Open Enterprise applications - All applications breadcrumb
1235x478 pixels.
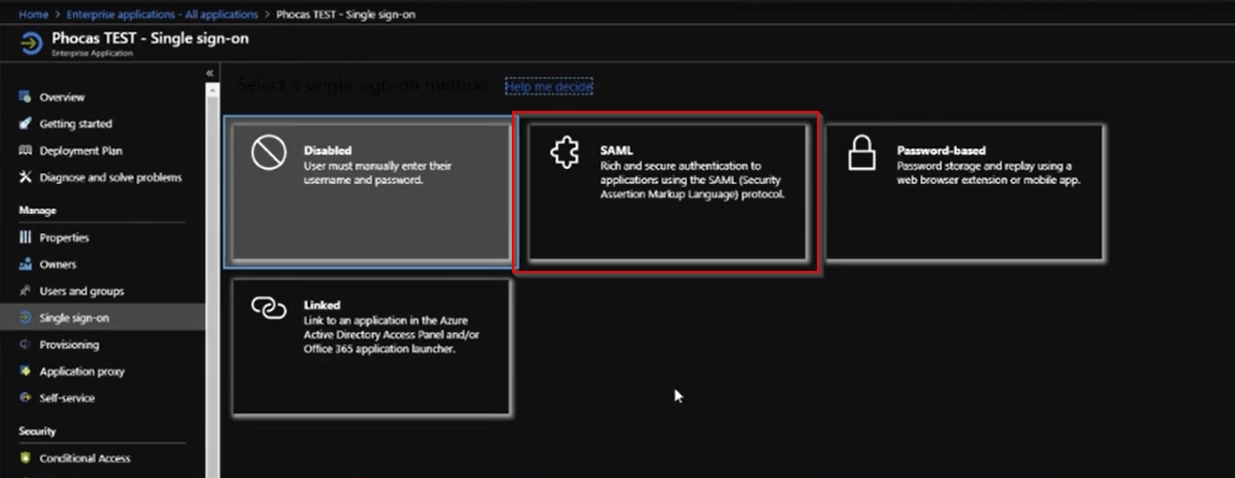(x=162, y=15)
